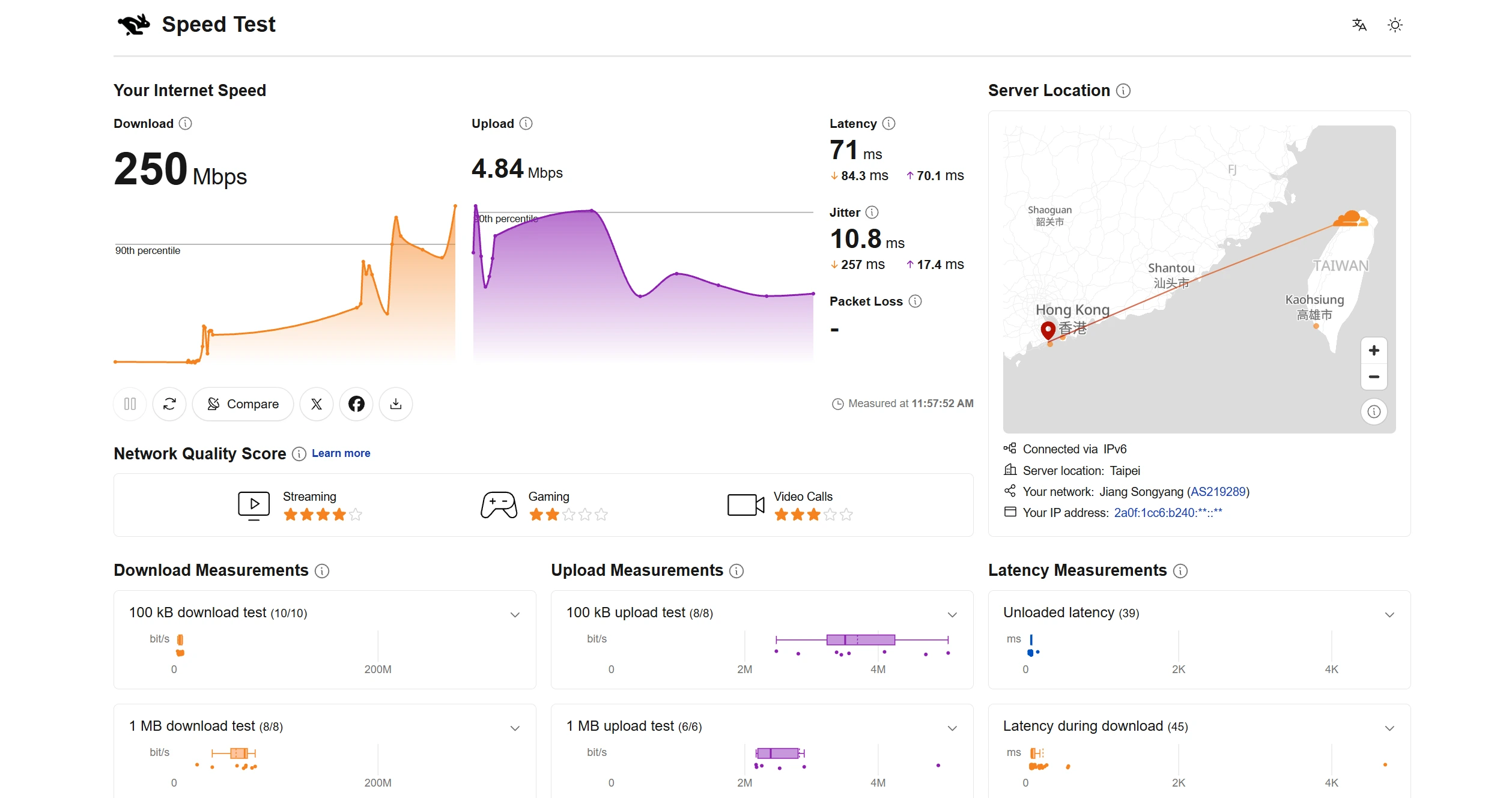1512x798 pixels.
Task: Share results on Facebook
Action: pos(356,404)
